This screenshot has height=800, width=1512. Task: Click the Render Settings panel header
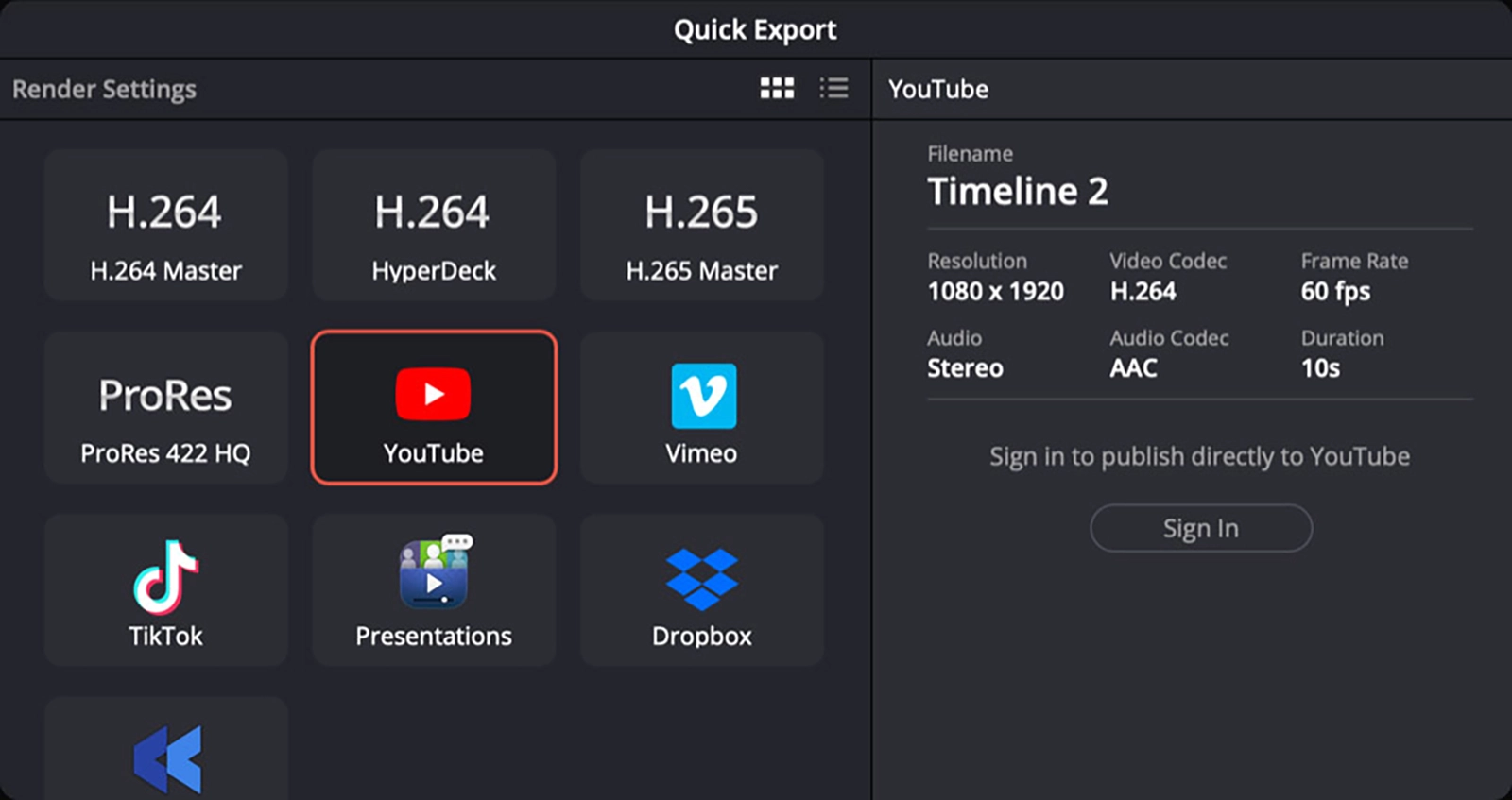104,90
